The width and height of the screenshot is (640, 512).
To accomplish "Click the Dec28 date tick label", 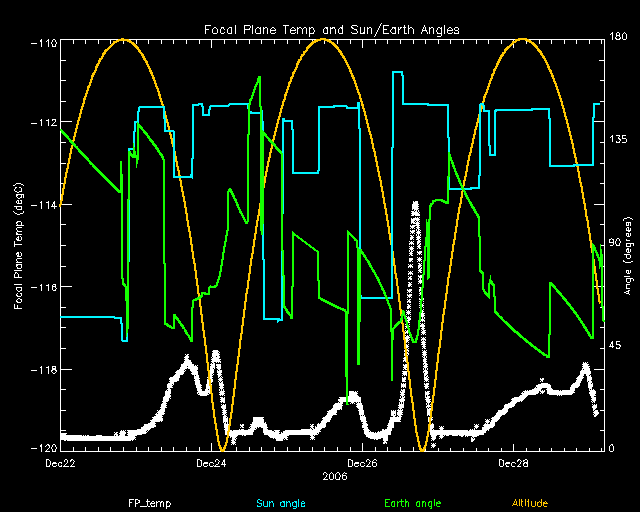I will pos(513,463).
